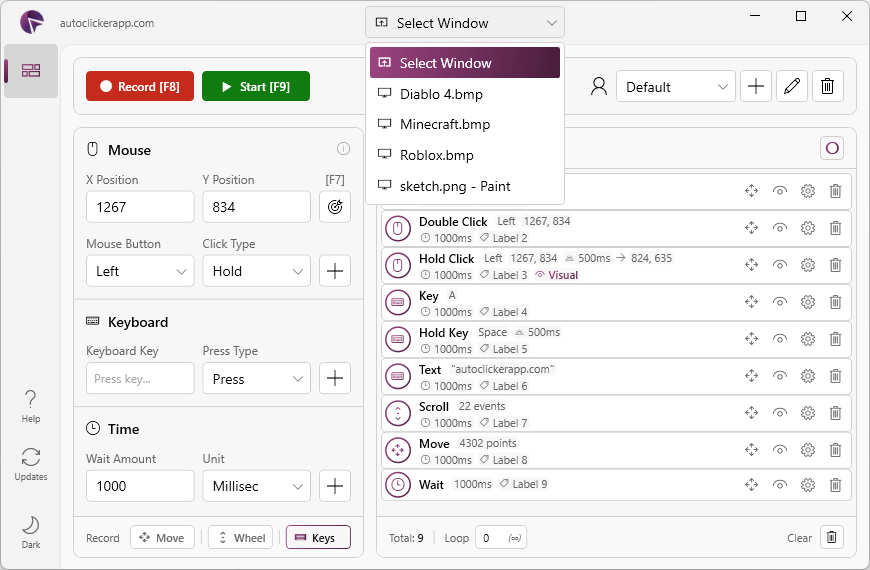Viewport: 870px width, 570px height.
Task: Clear all actions with trash icon
Action: point(832,537)
